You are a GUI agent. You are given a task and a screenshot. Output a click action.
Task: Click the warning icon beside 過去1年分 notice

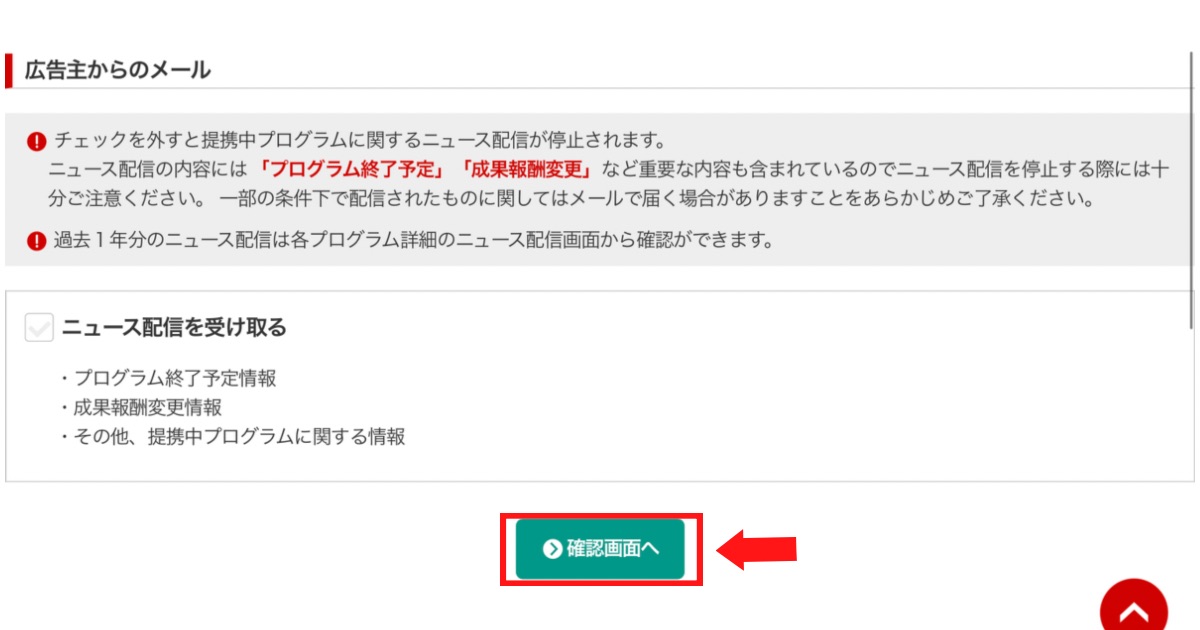pos(37,240)
